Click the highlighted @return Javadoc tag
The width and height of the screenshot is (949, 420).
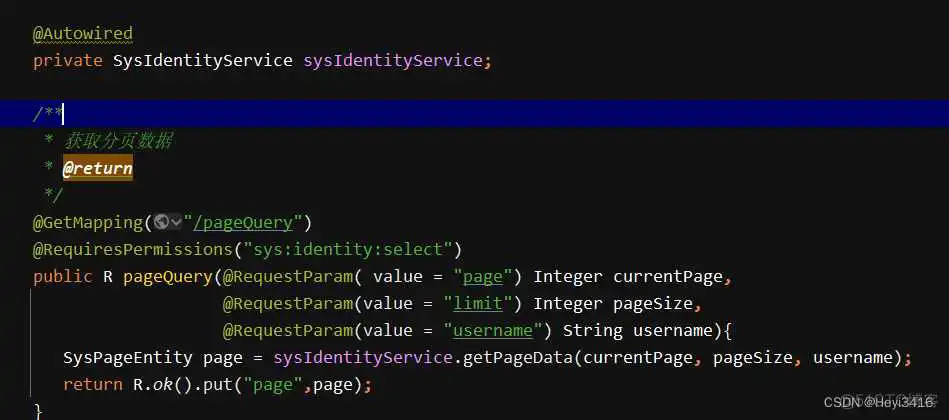pyautogui.click(x=97, y=168)
